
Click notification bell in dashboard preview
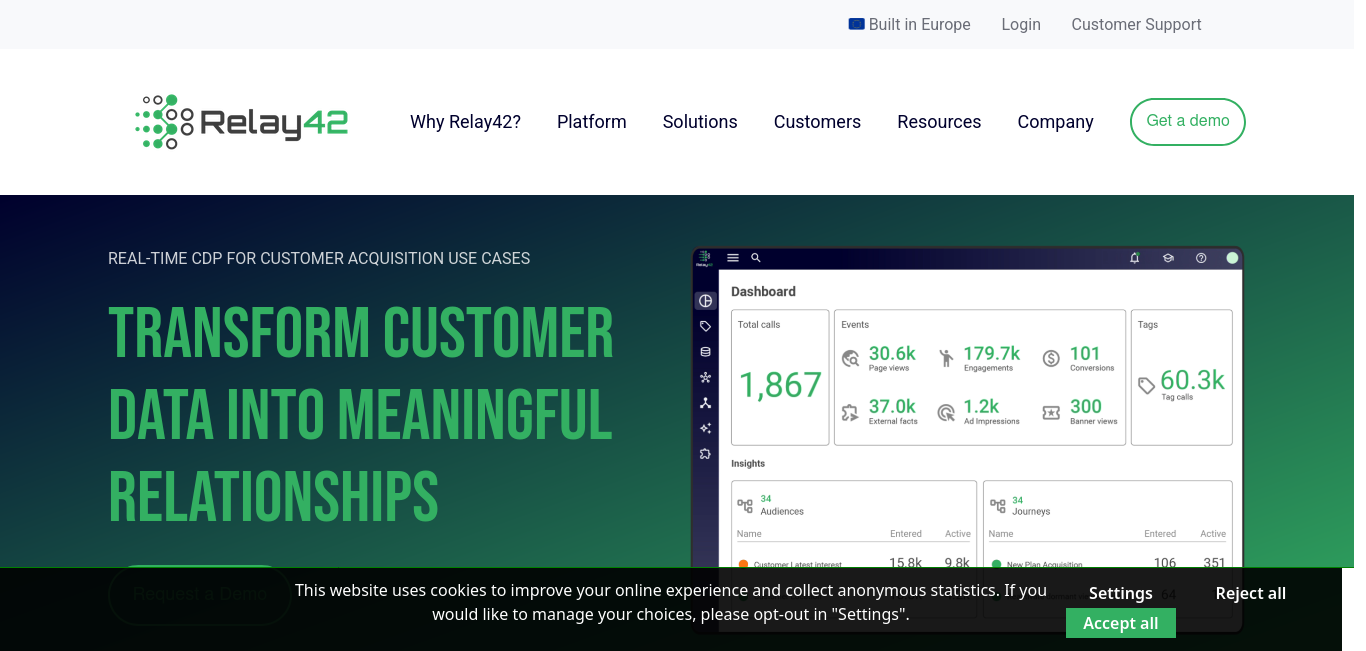coord(1134,258)
